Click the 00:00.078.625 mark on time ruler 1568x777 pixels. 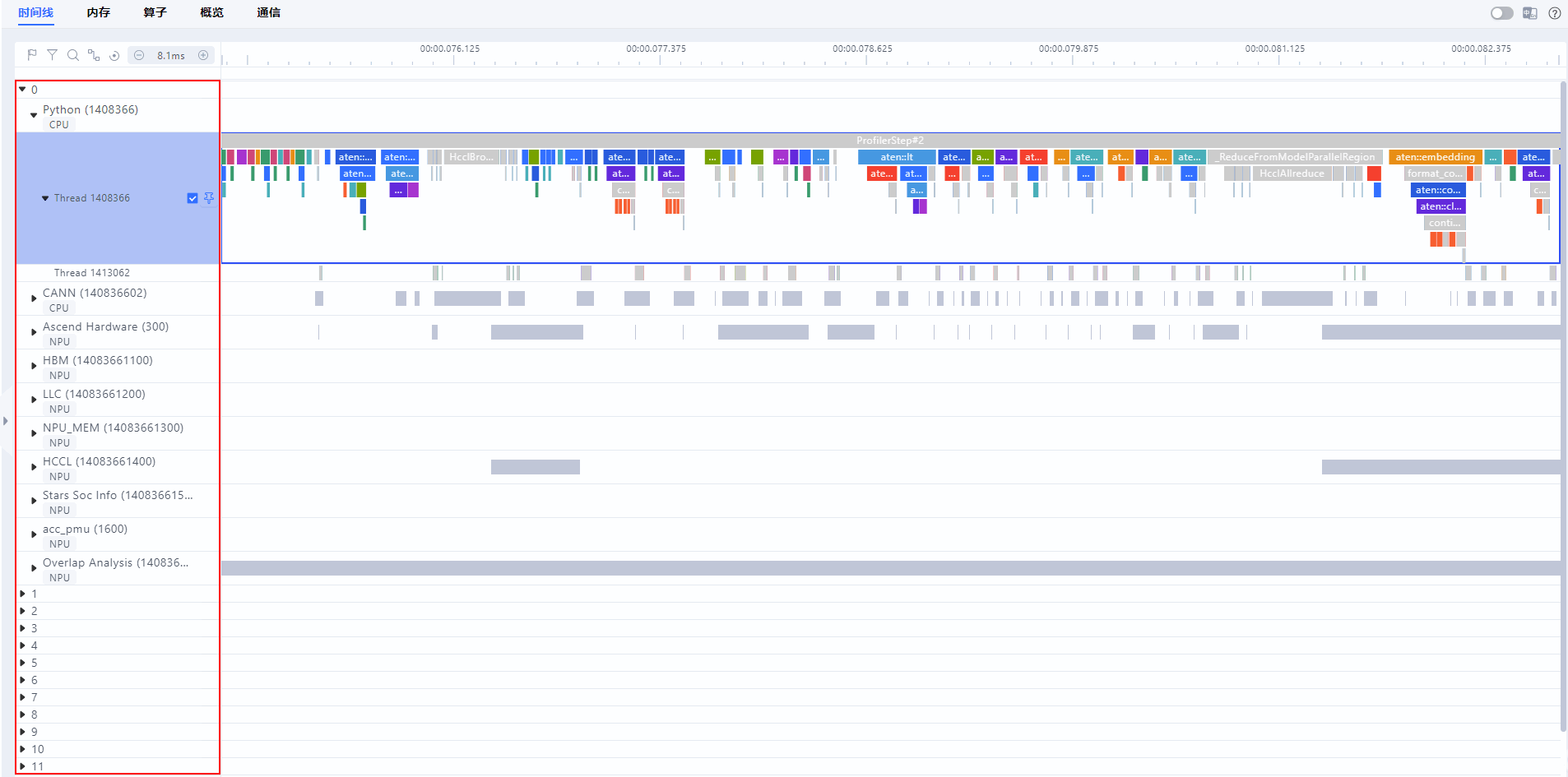[x=862, y=49]
